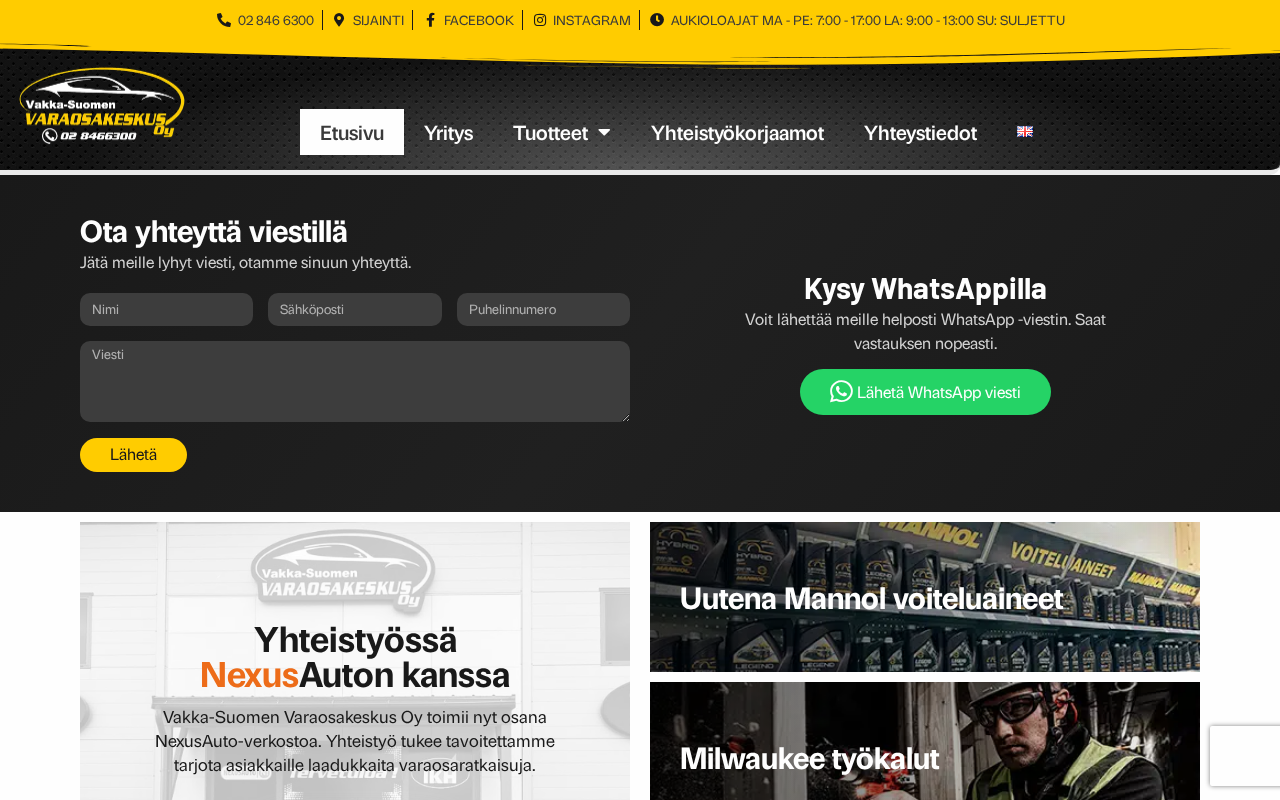Click the 'Voit lähettää meille helposti' paragraph
This screenshot has width=1280, height=800.
925,332
